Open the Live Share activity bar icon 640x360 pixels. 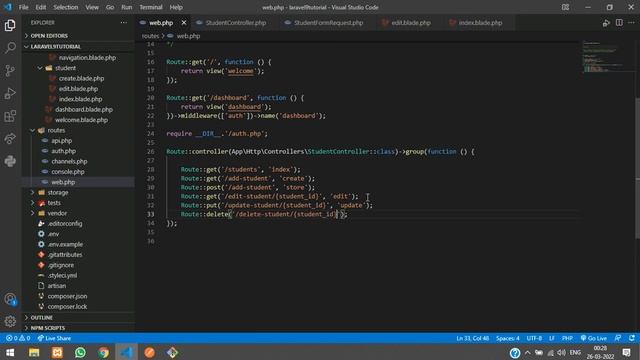click(x=10, y=139)
